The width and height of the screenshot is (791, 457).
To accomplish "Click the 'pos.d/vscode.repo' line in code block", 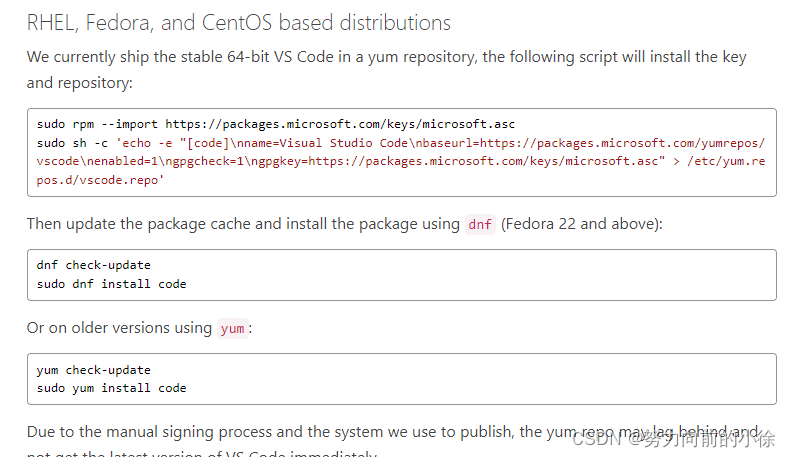I will (100, 180).
